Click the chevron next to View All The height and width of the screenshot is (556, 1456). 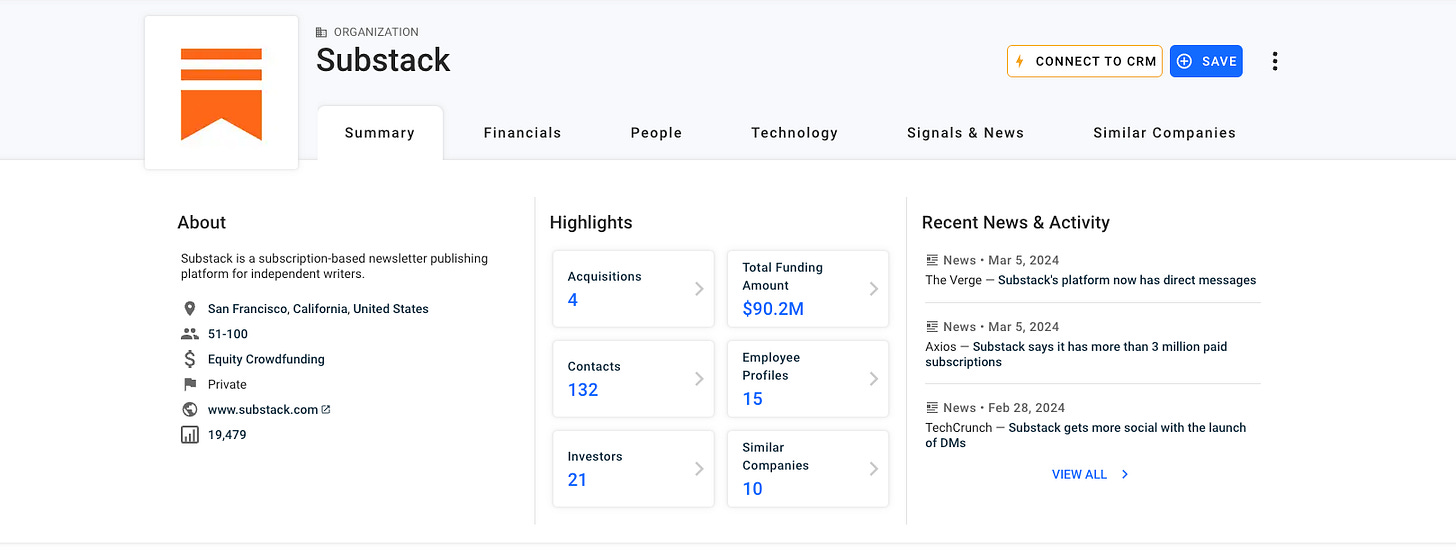1125,474
